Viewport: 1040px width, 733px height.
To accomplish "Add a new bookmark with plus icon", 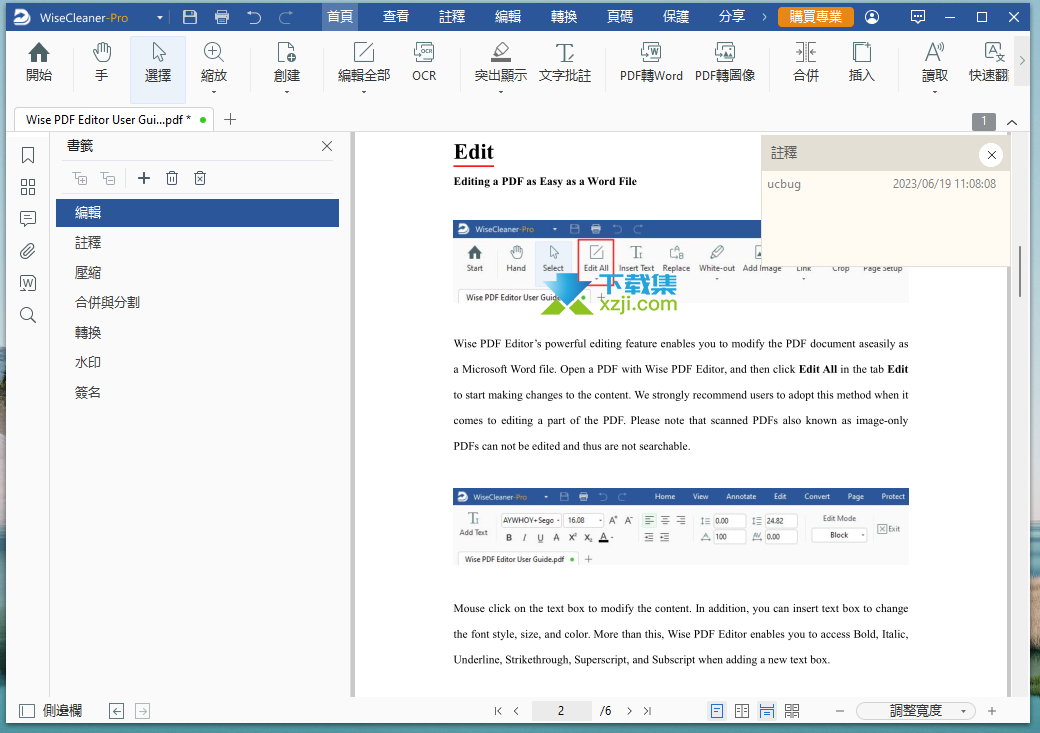I will 144,178.
